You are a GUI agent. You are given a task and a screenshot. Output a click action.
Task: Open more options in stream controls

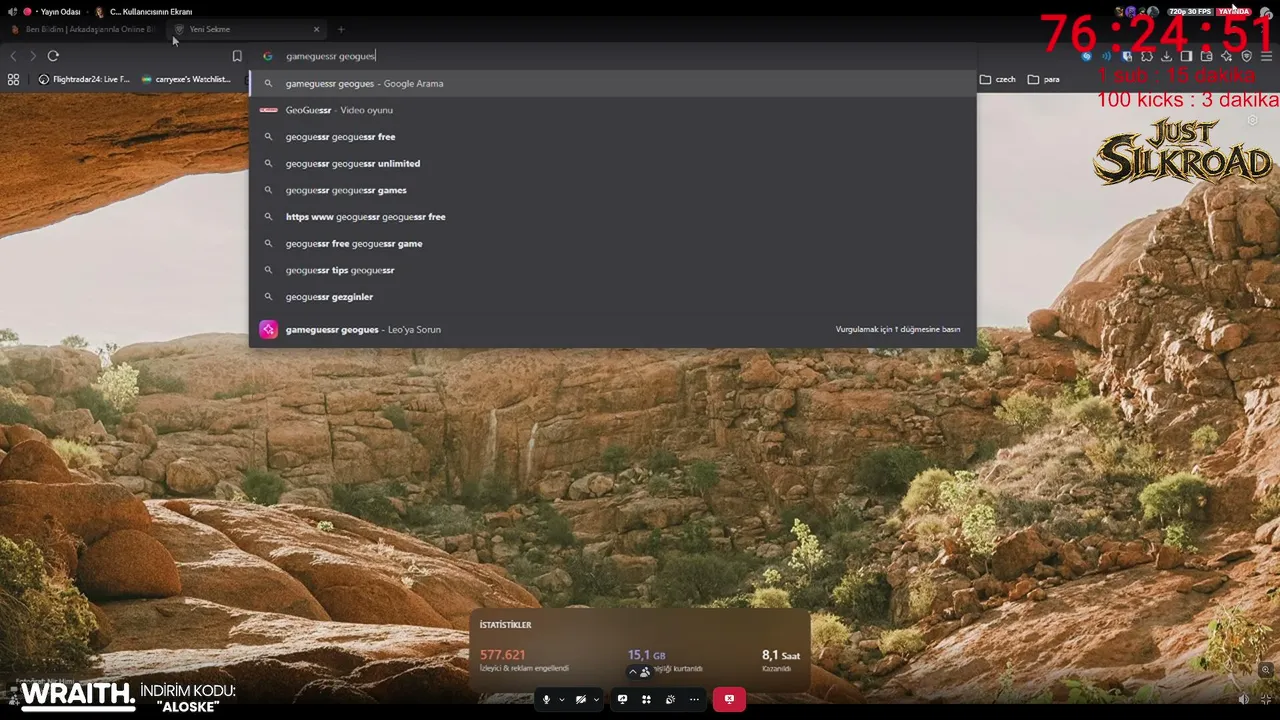694,699
